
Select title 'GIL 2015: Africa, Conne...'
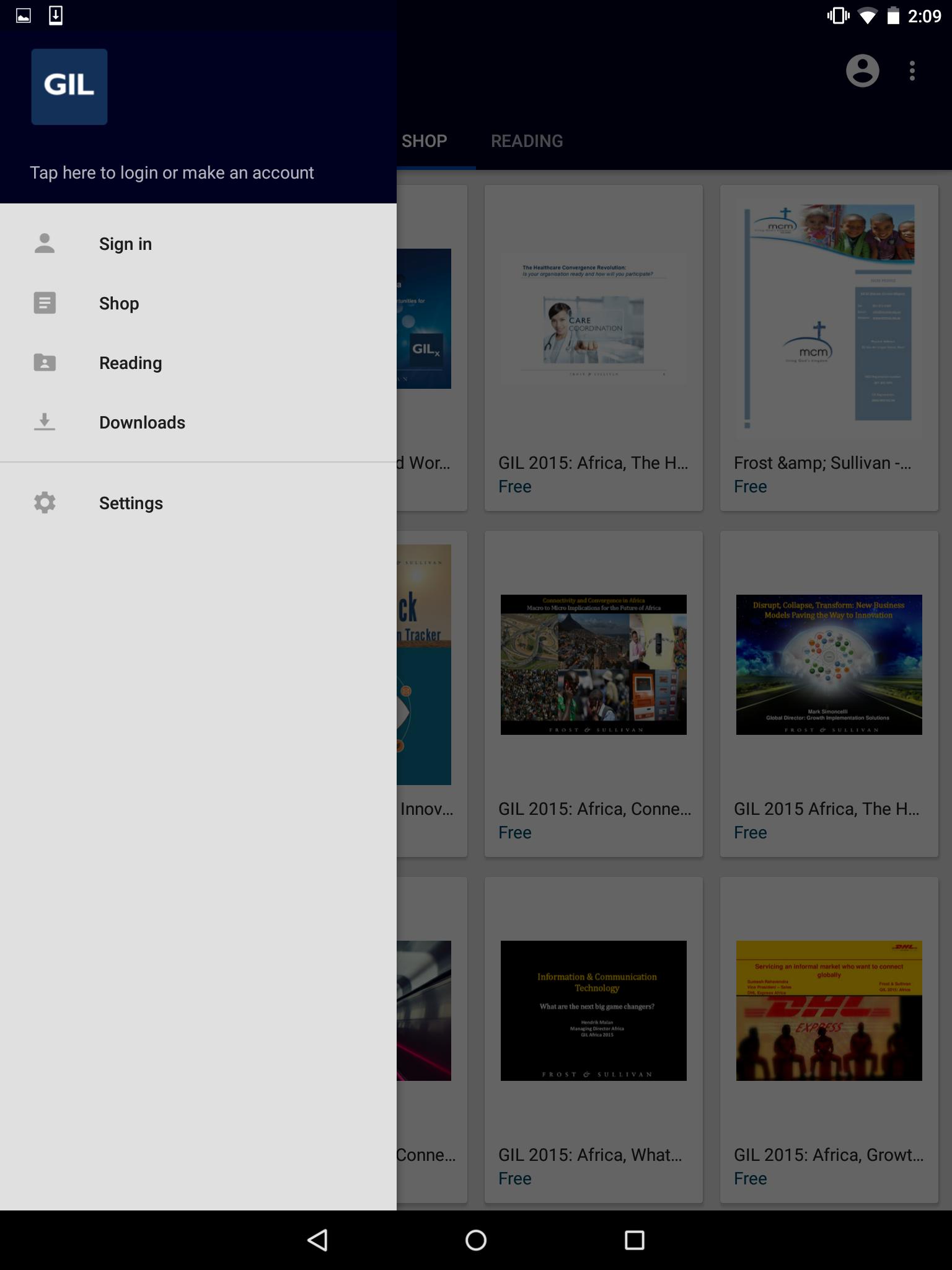tap(594, 809)
